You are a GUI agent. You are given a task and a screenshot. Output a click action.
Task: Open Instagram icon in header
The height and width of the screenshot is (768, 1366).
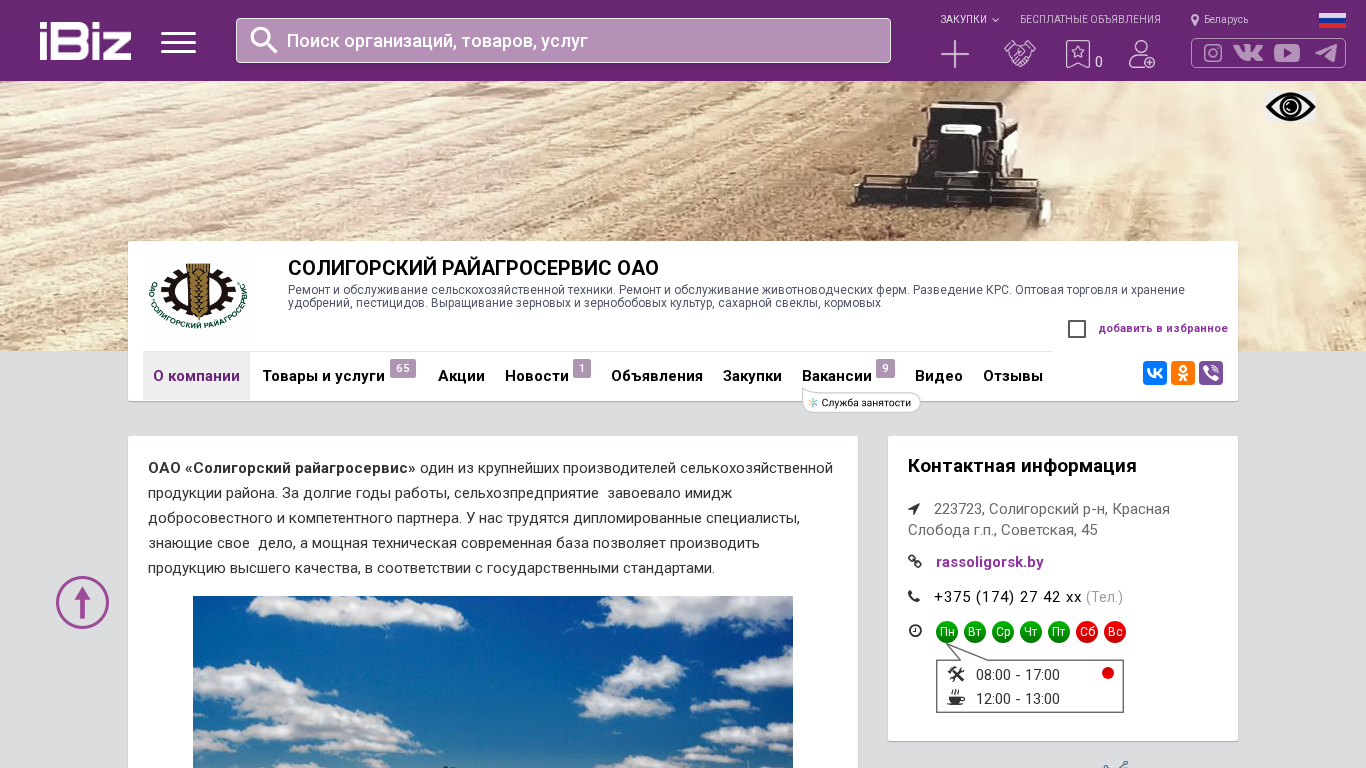click(1213, 53)
